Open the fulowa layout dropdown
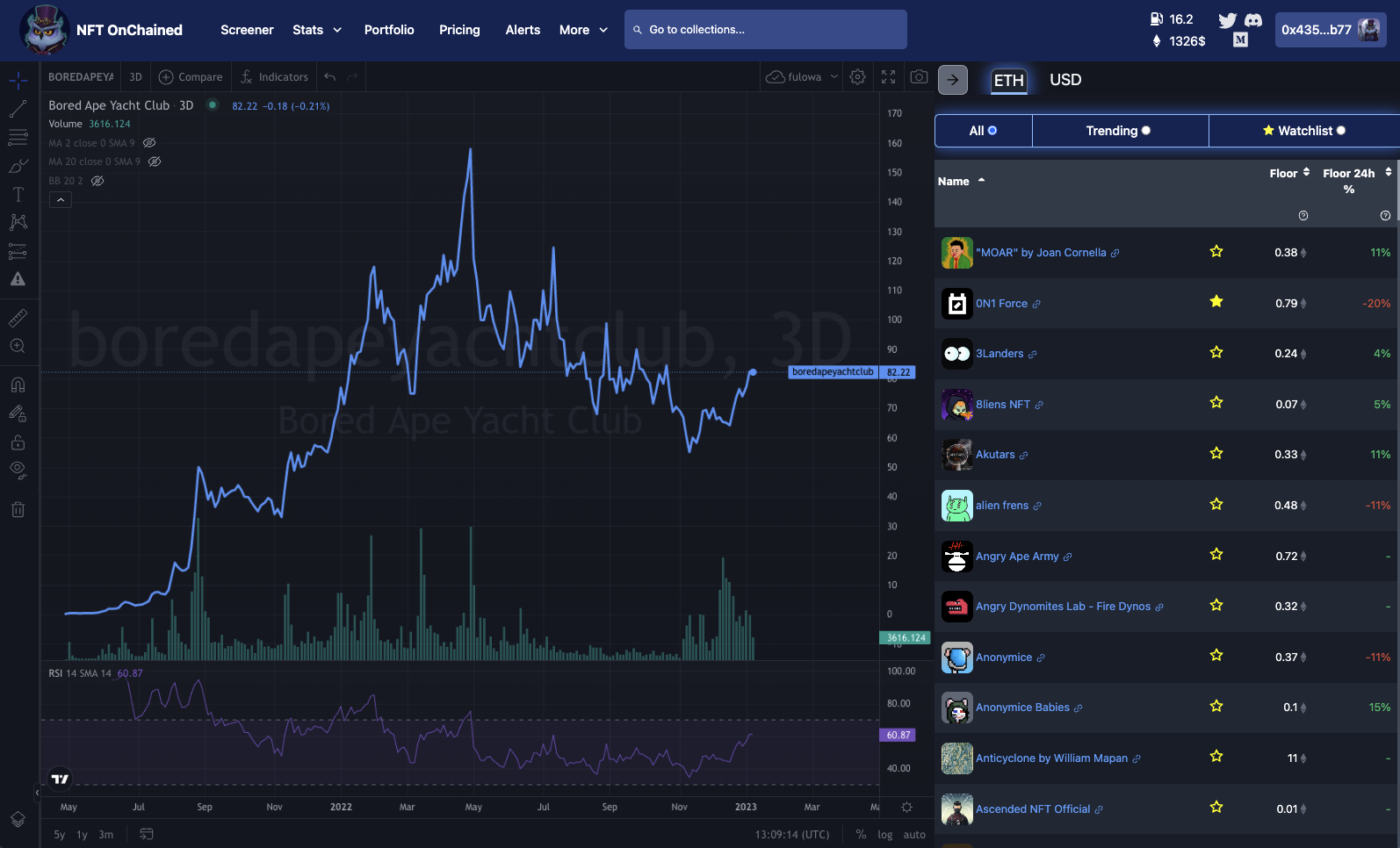 point(802,77)
